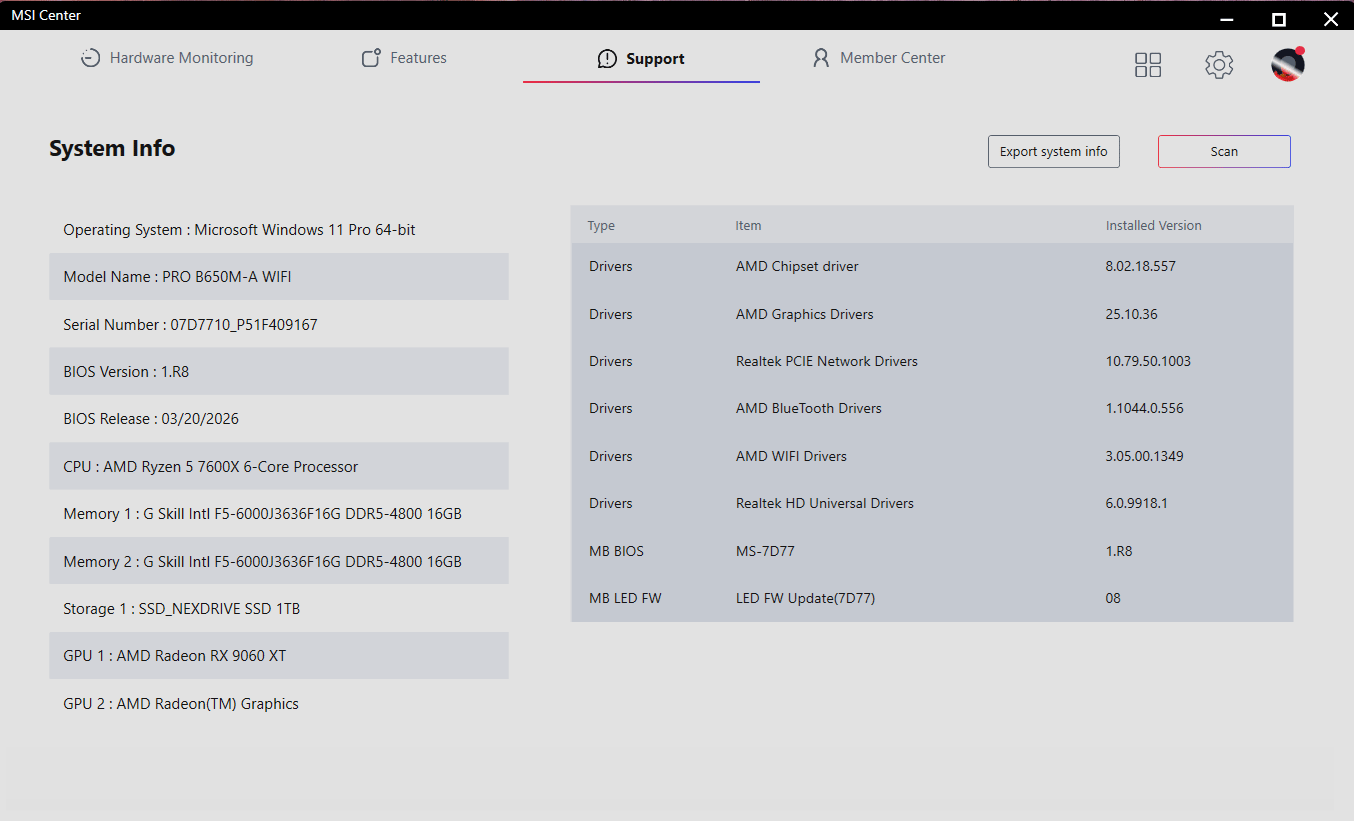Click the Item column header
1354x821 pixels.
[x=748, y=226]
